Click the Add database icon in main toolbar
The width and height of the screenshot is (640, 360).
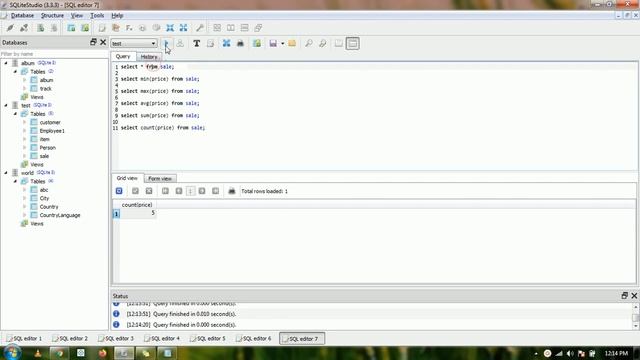click(40, 28)
